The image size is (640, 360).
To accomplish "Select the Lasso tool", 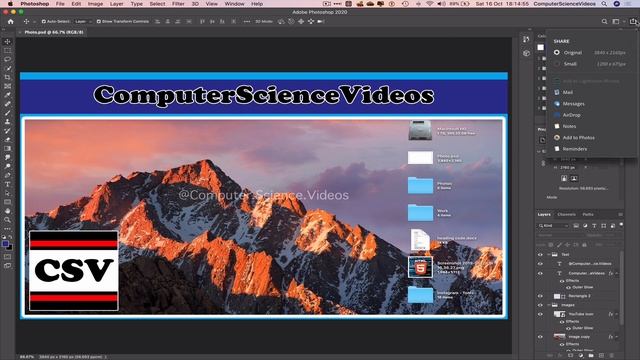I will click(7, 60).
